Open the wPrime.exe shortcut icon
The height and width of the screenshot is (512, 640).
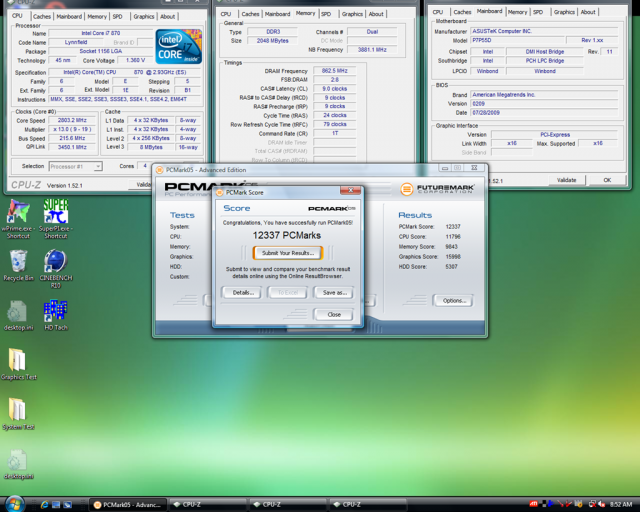(x=18, y=212)
